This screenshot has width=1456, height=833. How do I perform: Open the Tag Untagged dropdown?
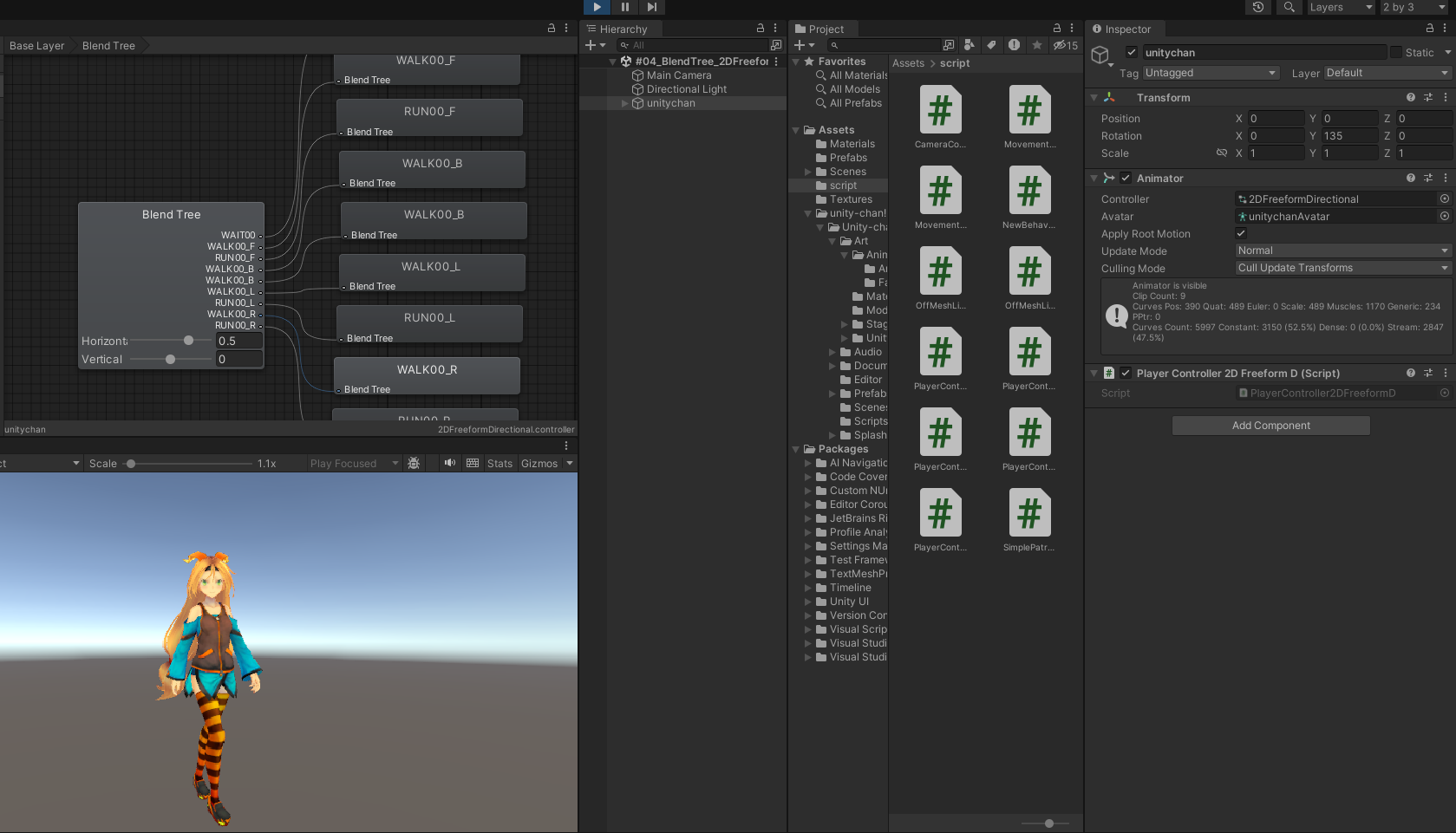click(1211, 73)
